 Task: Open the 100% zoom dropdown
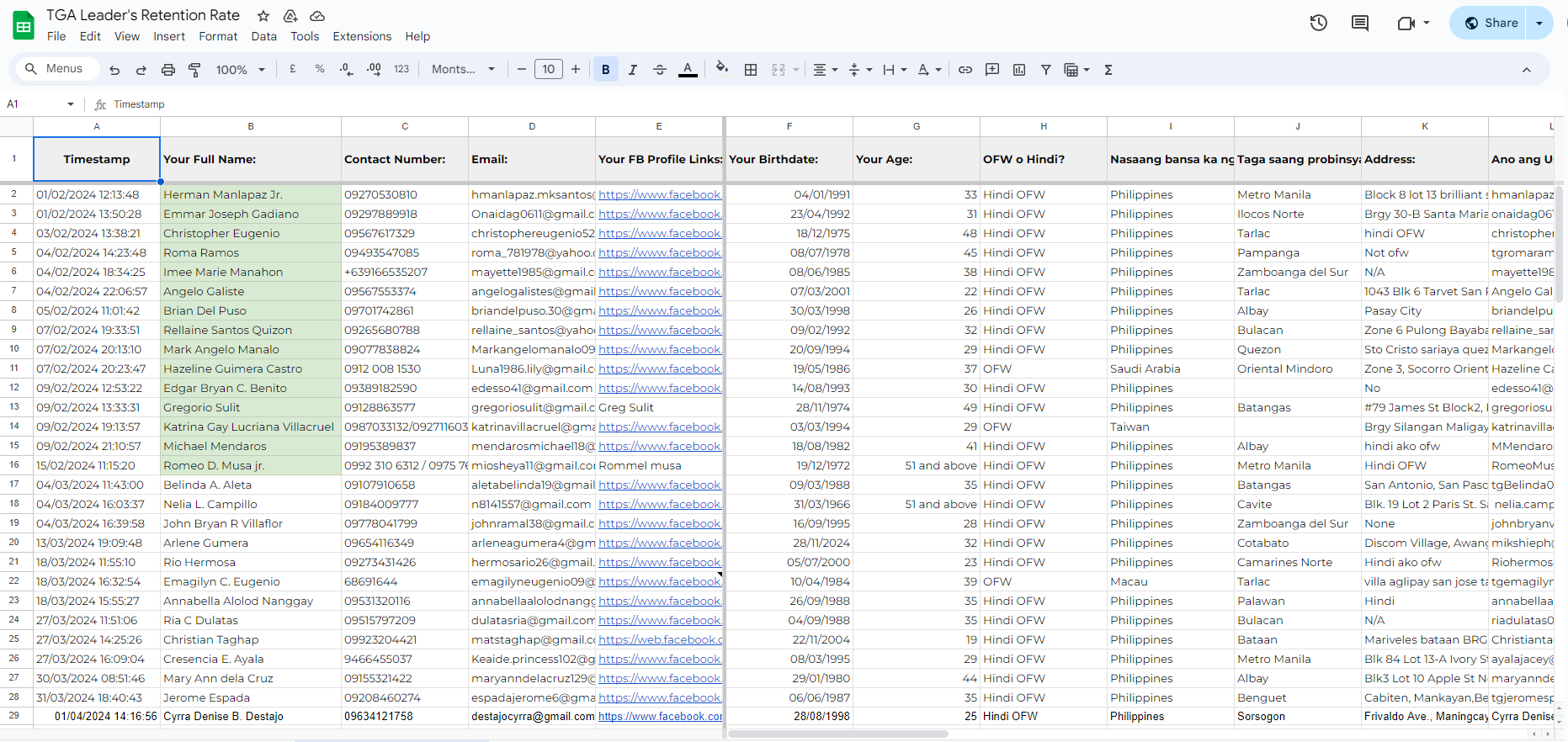[x=240, y=70]
